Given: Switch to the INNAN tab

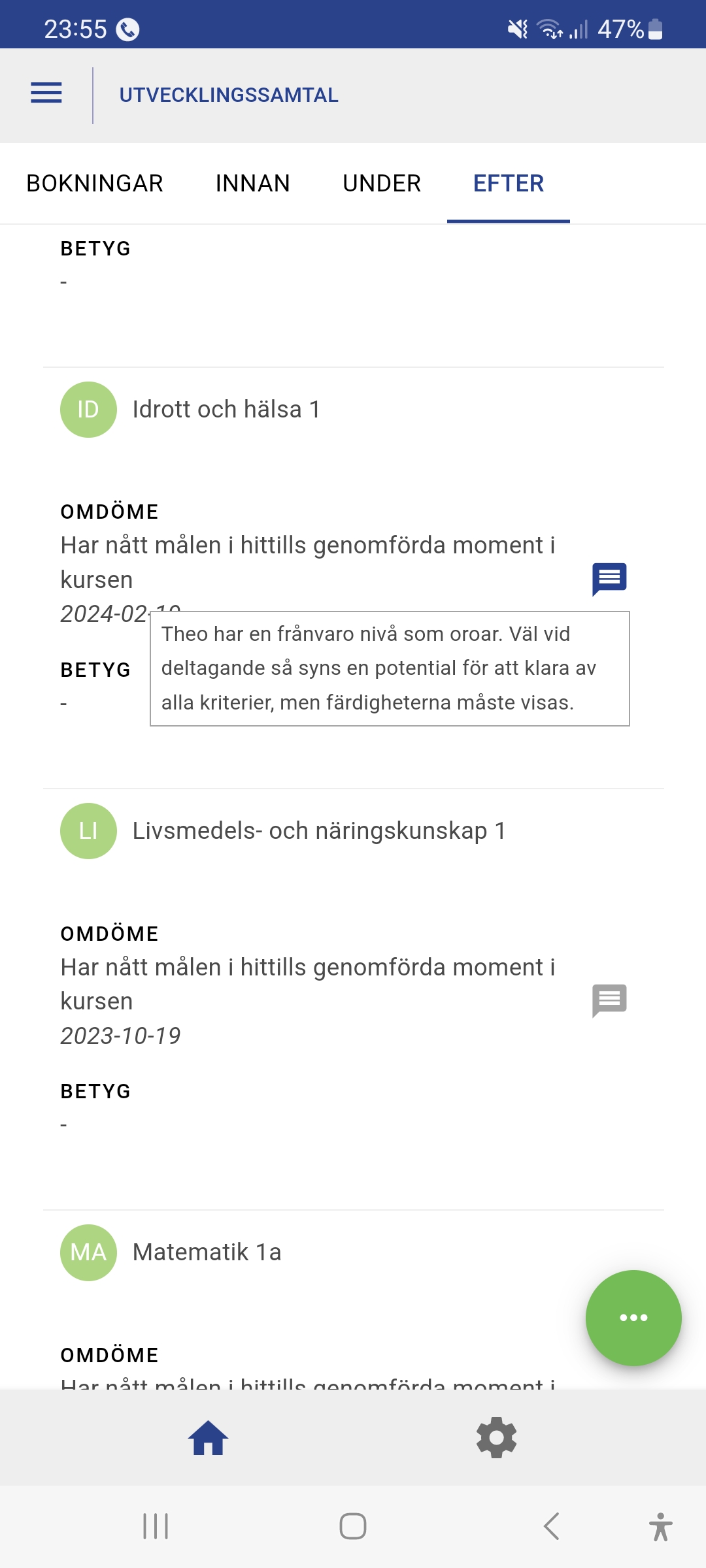Looking at the screenshot, I should click(x=253, y=184).
